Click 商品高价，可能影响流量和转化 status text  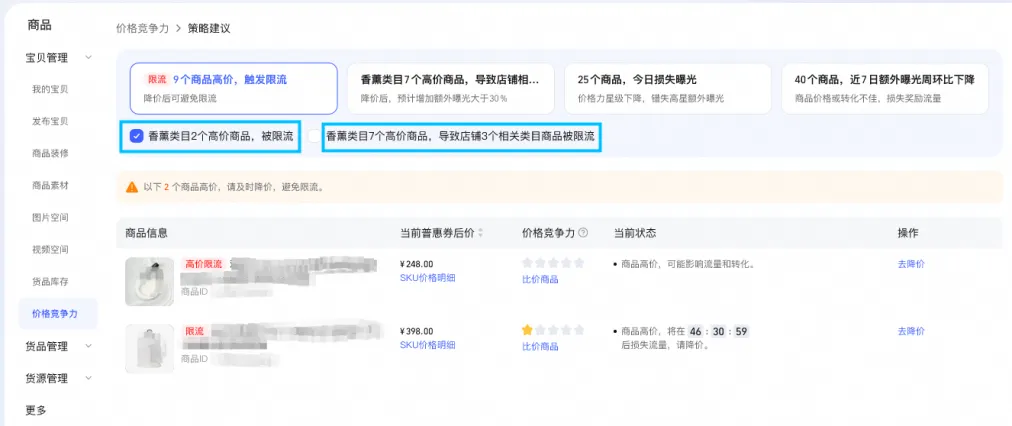click(x=688, y=264)
